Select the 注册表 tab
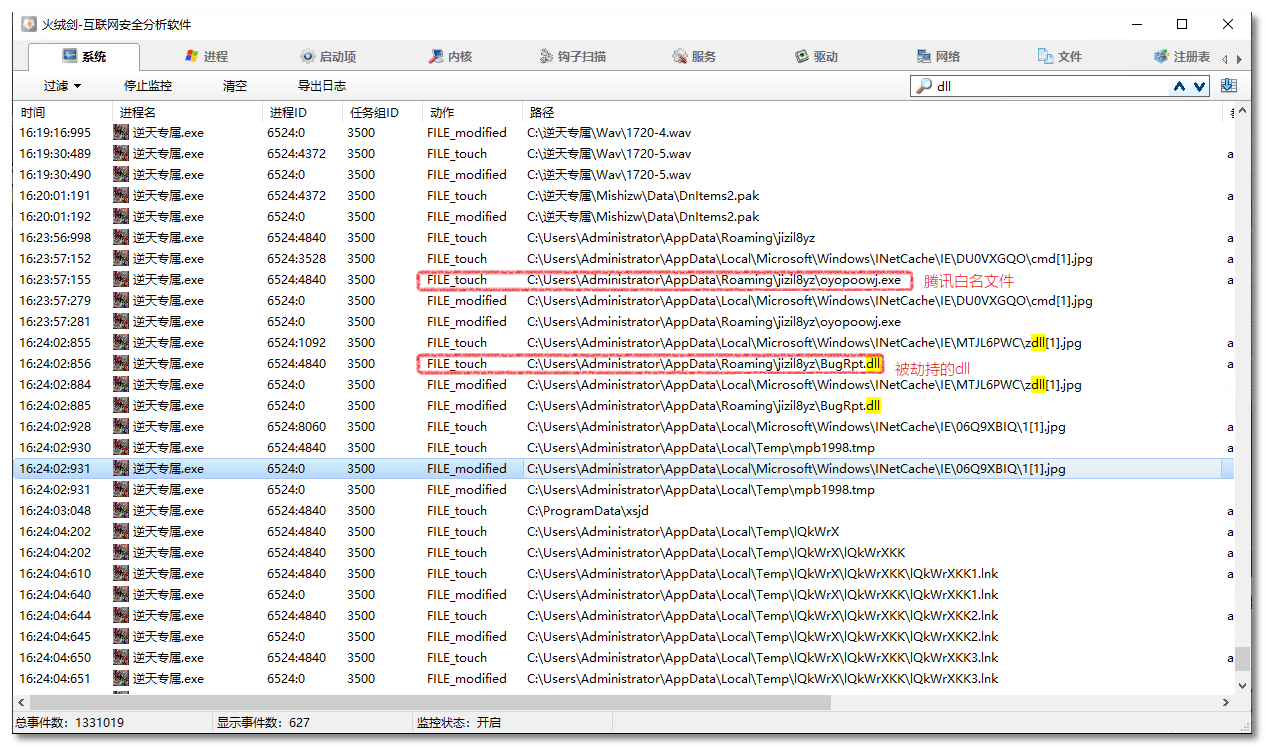This screenshot has height=747, width=1265. click(1182, 57)
